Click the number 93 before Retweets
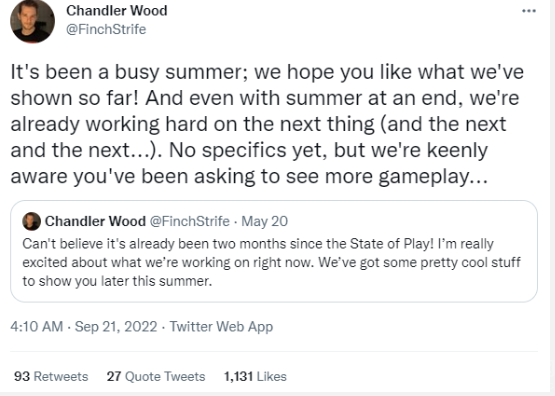The width and height of the screenshot is (555, 396). [x=22, y=376]
